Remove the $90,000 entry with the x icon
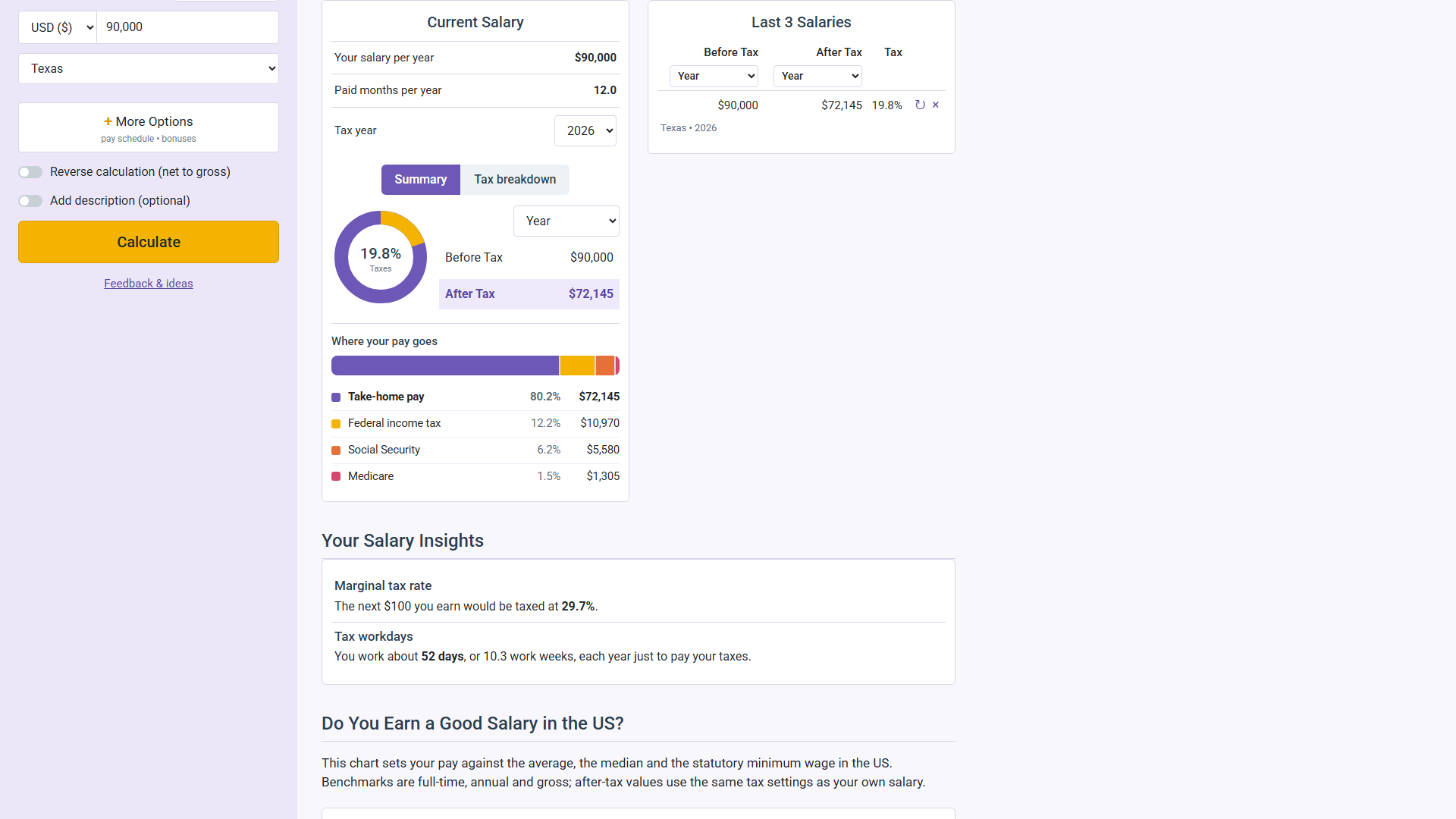The width and height of the screenshot is (1456, 819). pos(936,105)
